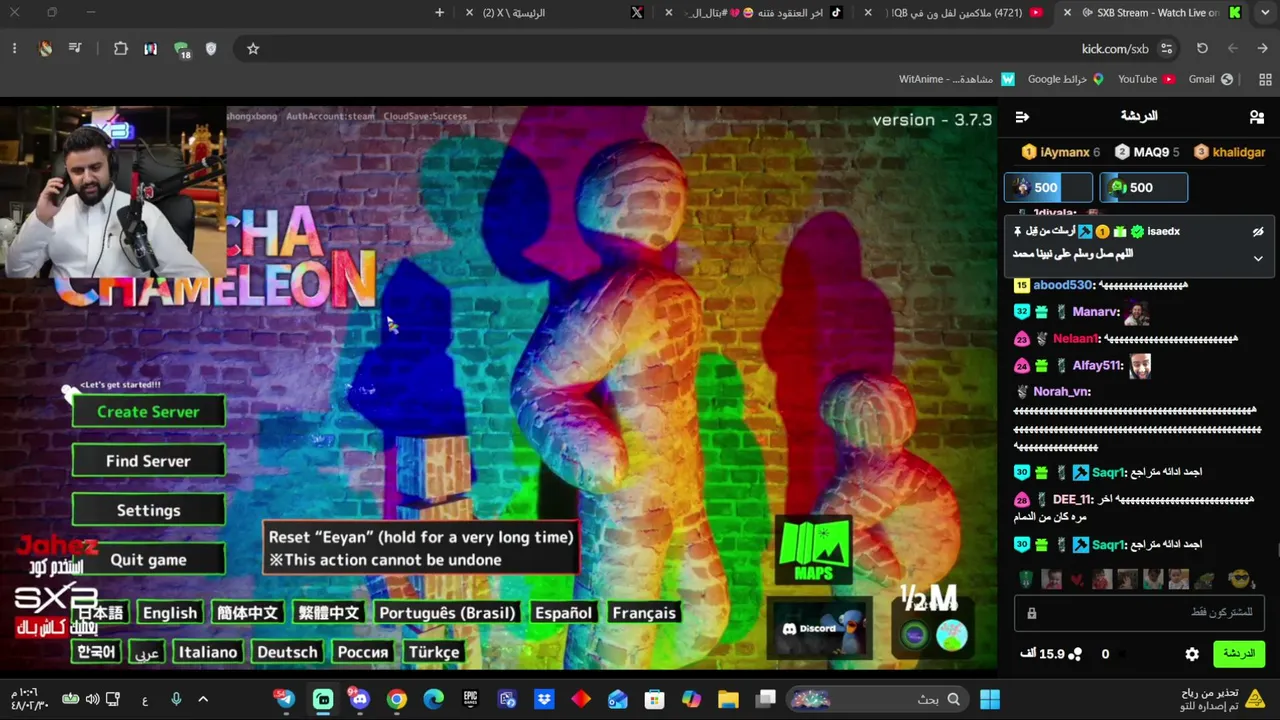Select Deutsch language option
Viewport: 1280px width, 720px height.
click(x=287, y=652)
